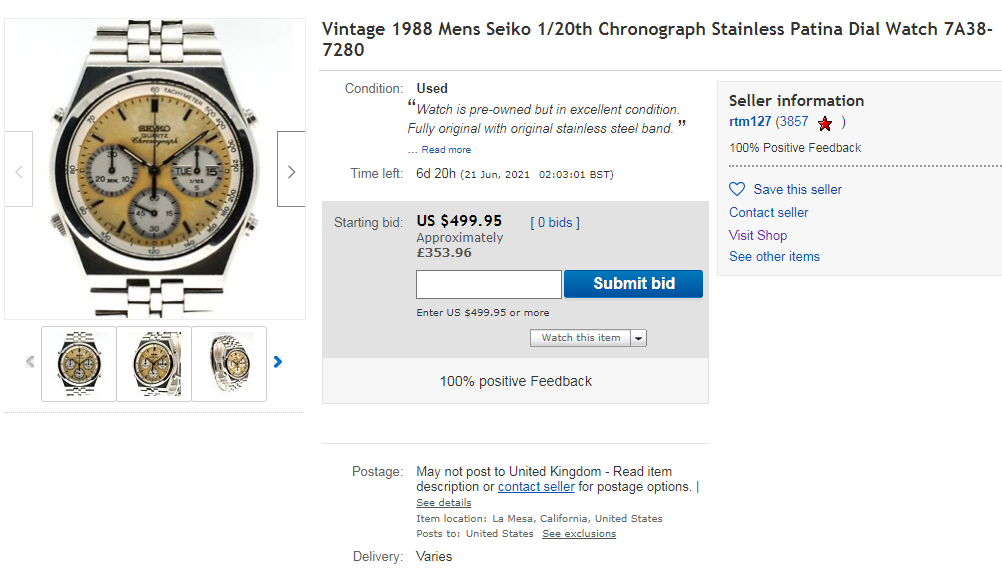Click the red shooting star feedback icon
1002x577 pixels.
(825, 122)
